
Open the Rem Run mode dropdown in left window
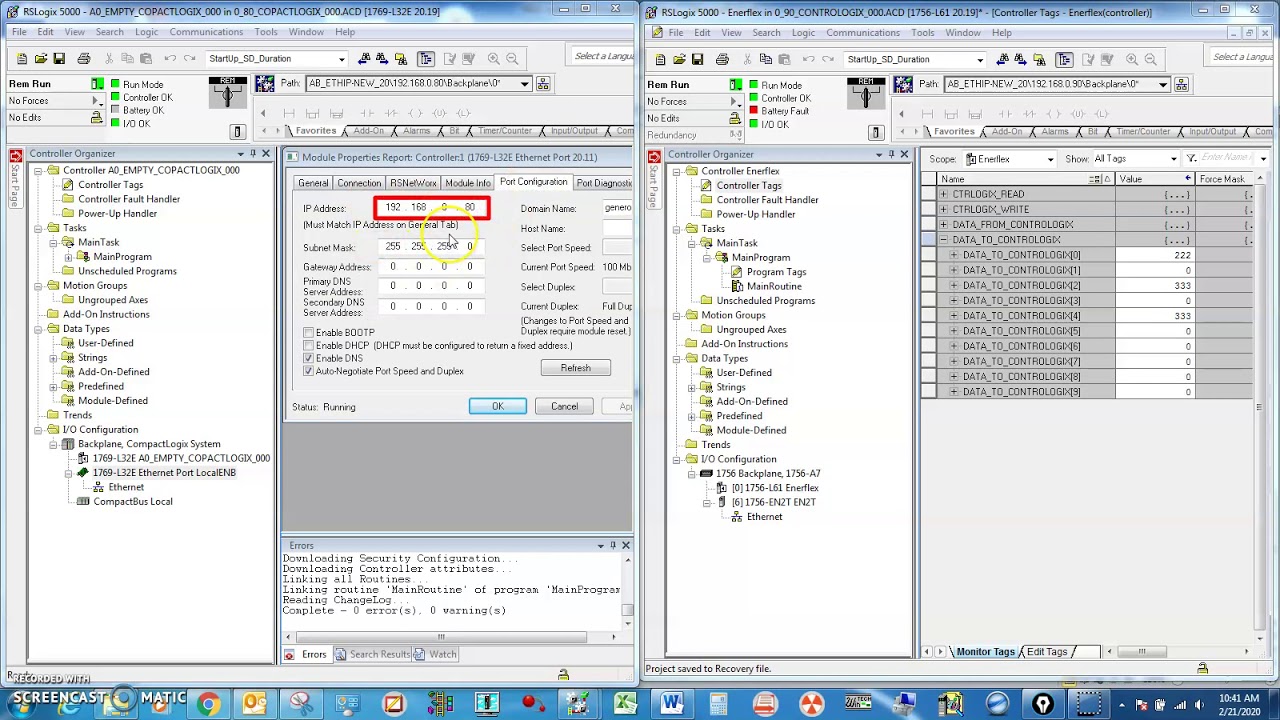[97, 85]
